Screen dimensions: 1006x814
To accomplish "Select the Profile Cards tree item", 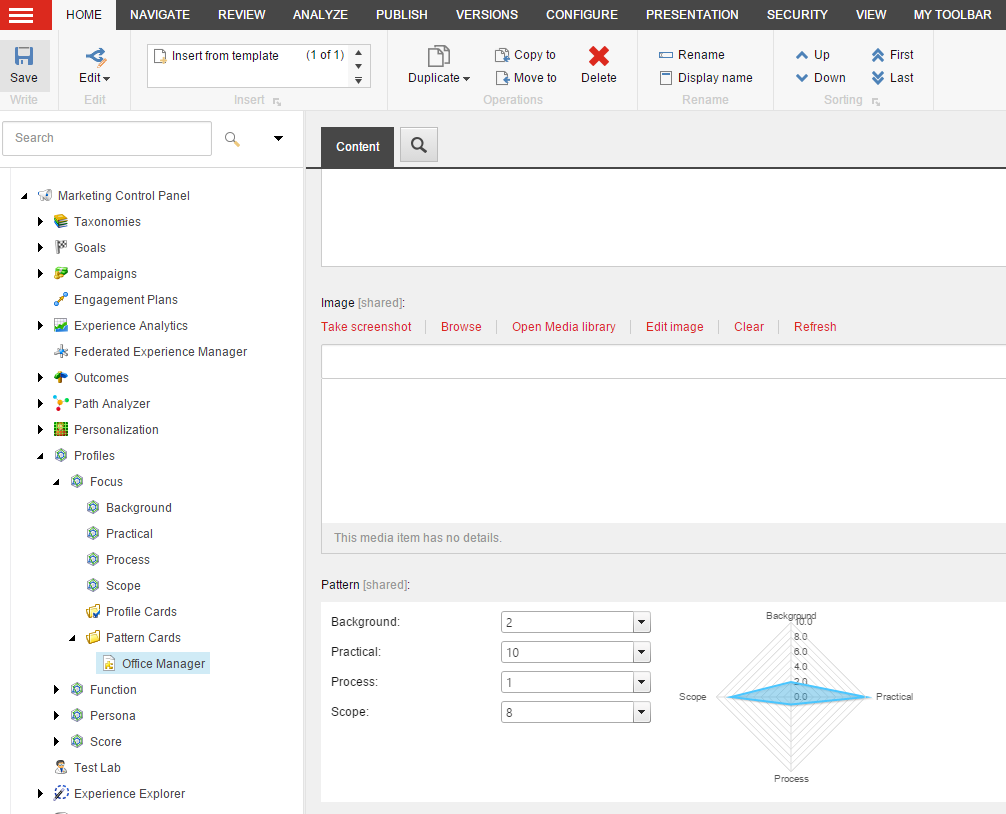I will [x=141, y=612].
